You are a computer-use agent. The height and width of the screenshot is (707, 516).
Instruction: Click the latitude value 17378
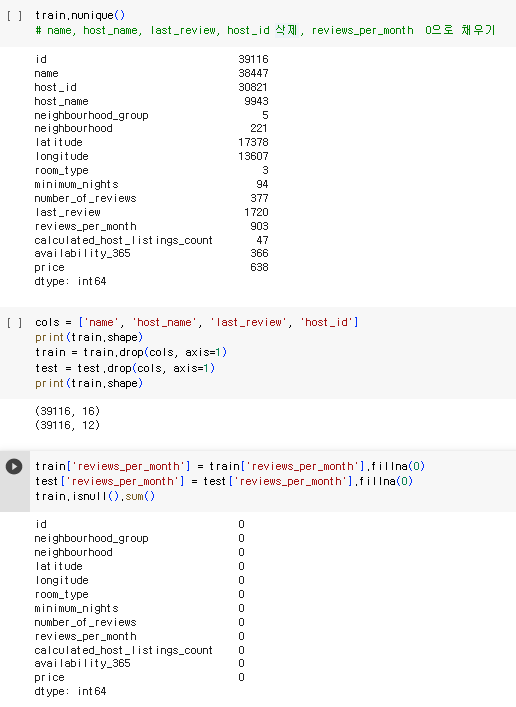click(253, 142)
